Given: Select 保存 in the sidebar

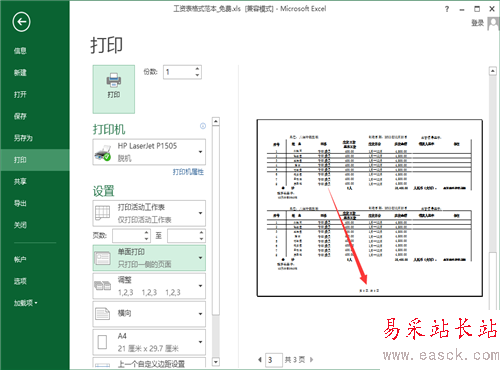Looking at the screenshot, I should 20,116.
